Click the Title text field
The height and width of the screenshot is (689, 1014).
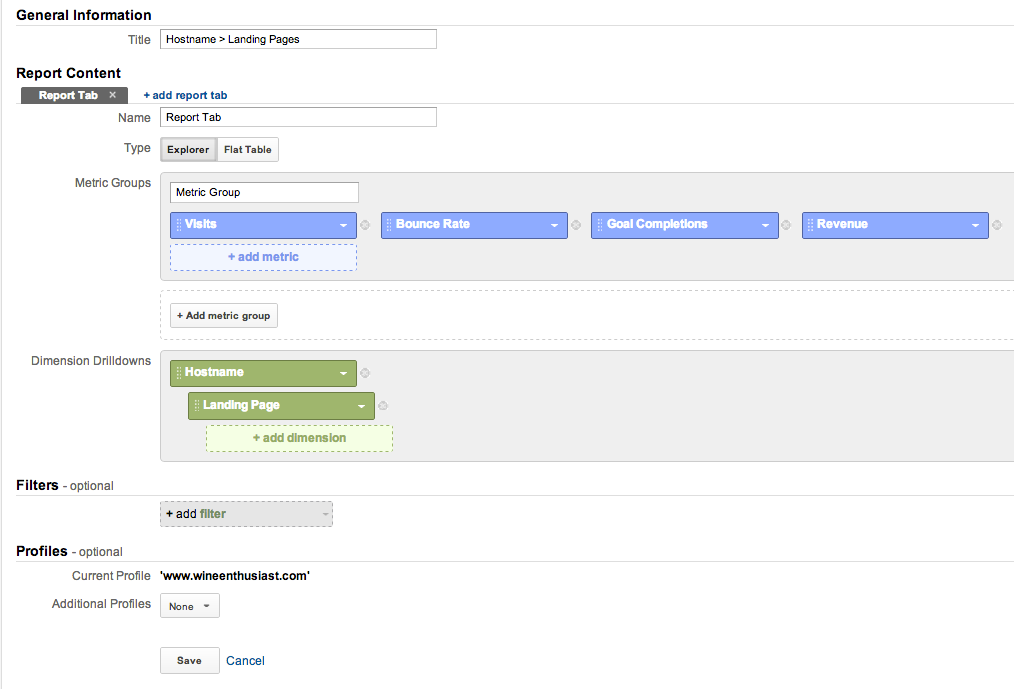tap(298, 39)
